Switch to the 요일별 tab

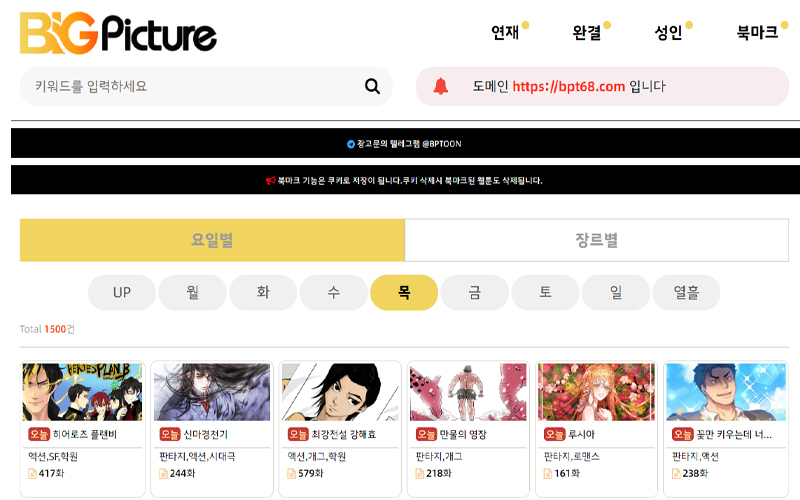212,240
